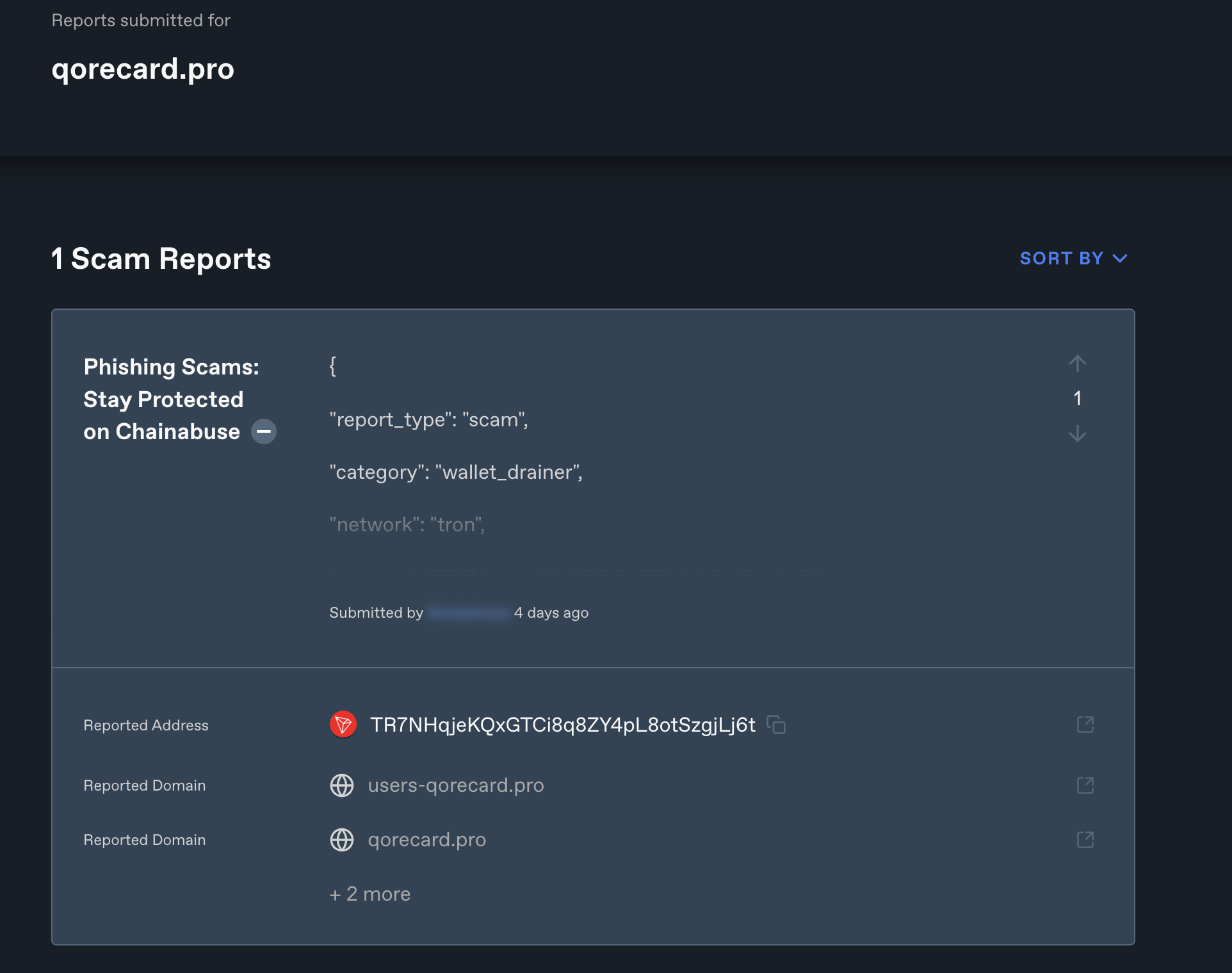Click the '1 Scam Reports' heading
The width and height of the screenshot is (1232, 973).
point(161,259)
